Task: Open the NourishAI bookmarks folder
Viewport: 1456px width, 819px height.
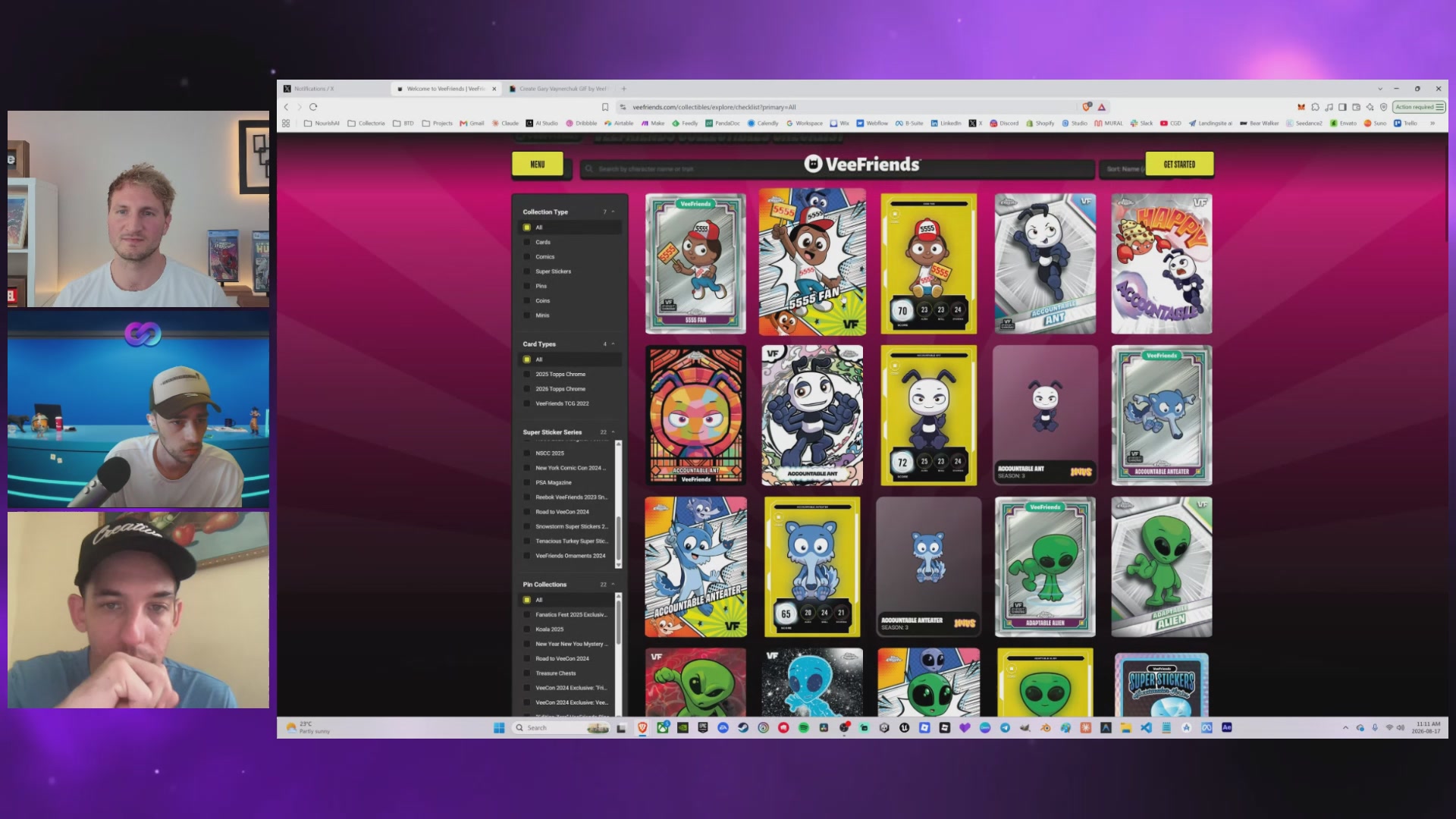Action: (x=322, y=123)
